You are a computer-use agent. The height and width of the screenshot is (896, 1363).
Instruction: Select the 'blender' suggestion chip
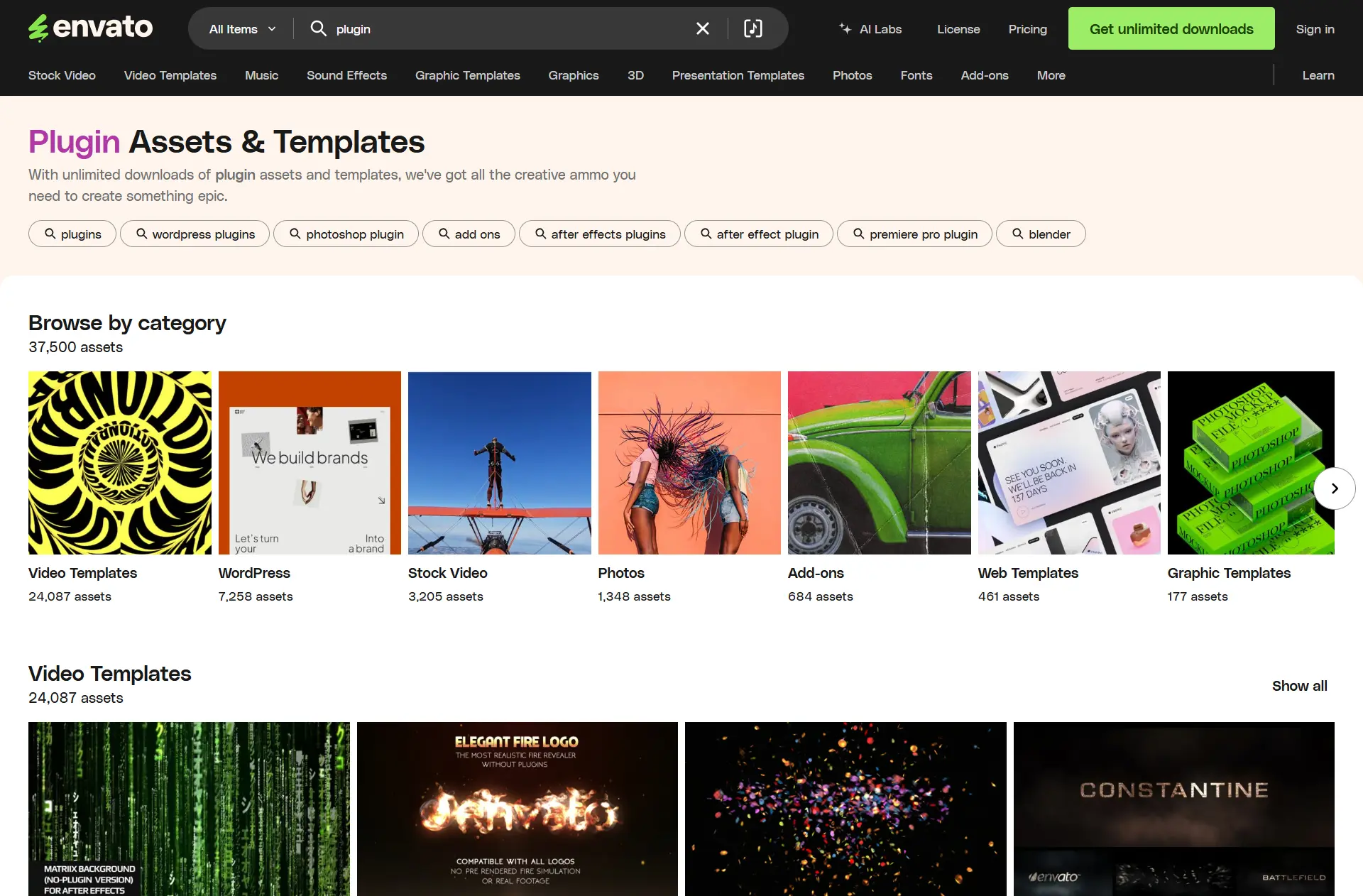[1041, 234]
